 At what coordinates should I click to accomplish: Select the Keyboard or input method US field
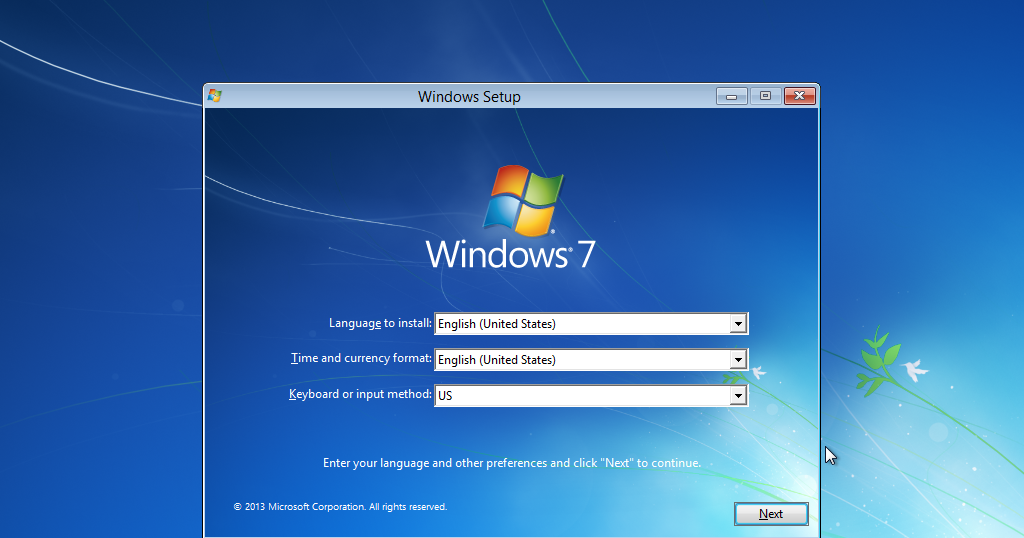pyautogui.click(x=591, y=396)
